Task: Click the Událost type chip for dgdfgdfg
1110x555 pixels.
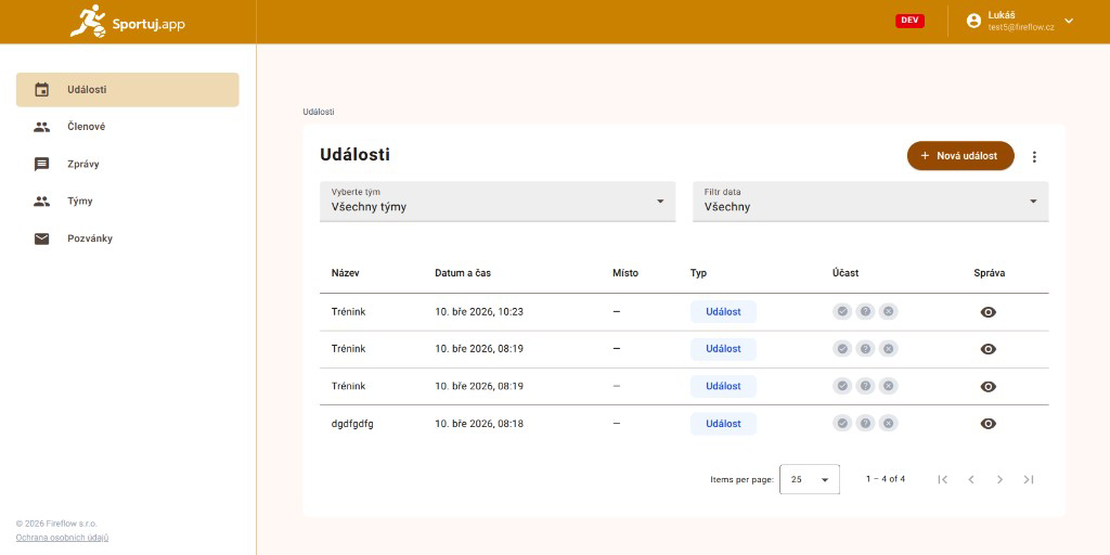Action: tap(723, 424)
